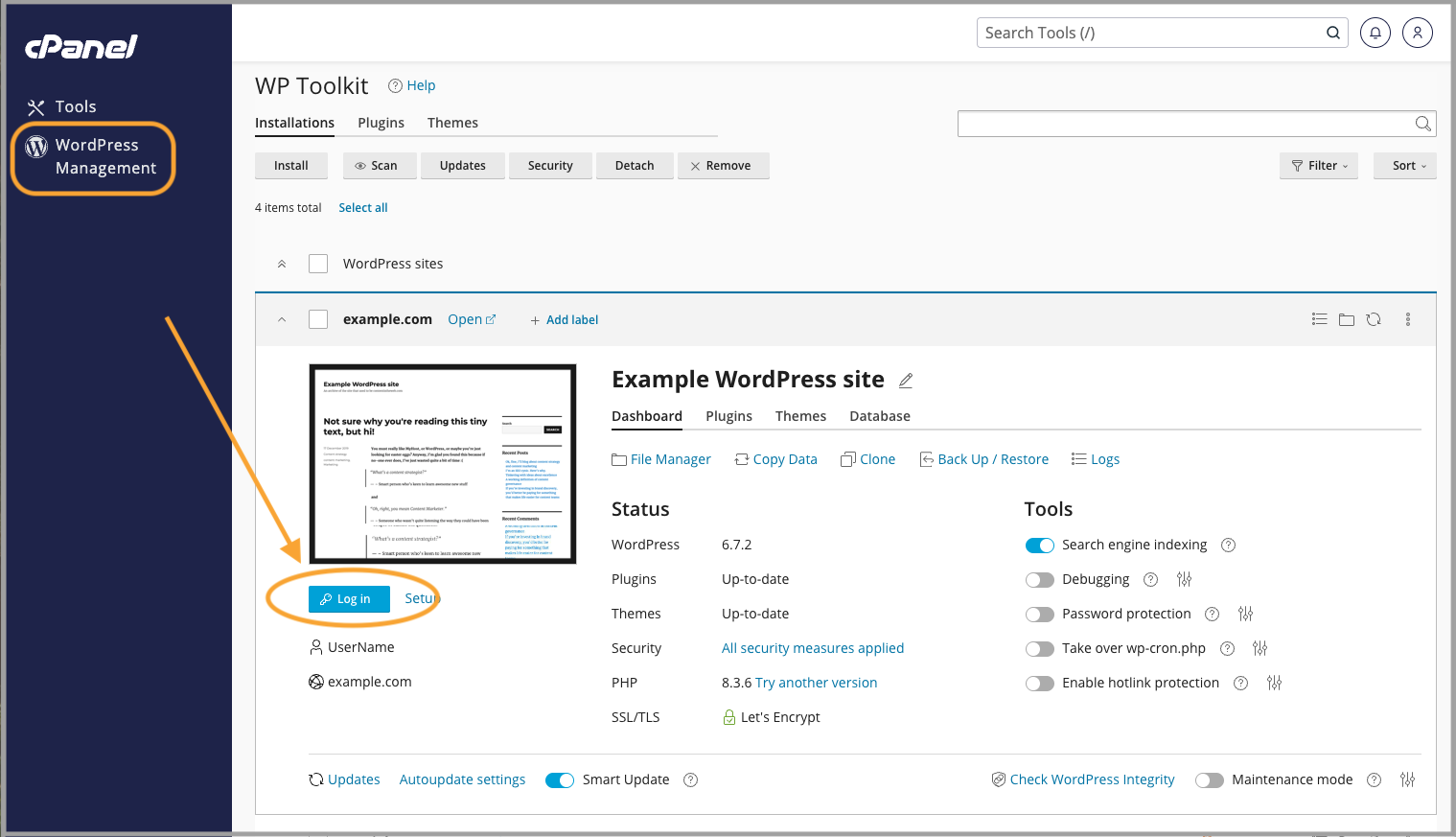Check the example.com checkbox
Viewport: 1456px width, 837px height.
(x=318, y=319)
